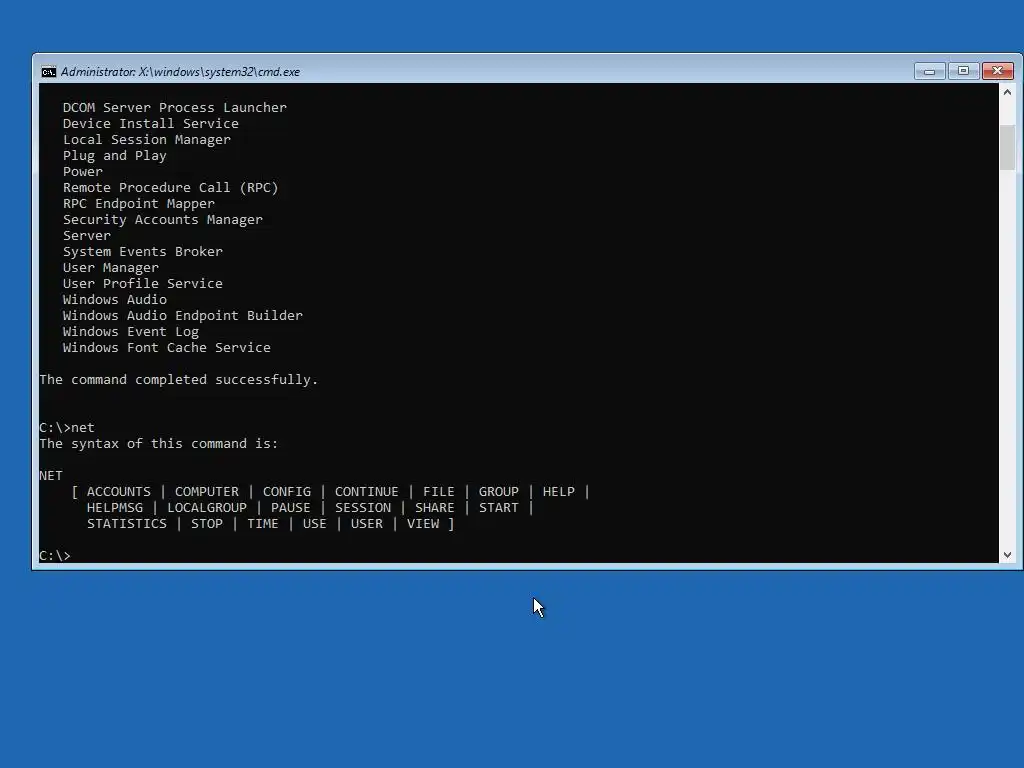Click the 'SESSION' keyword
This screenshot has width=1024, height=768.
(x=362, y=507)
